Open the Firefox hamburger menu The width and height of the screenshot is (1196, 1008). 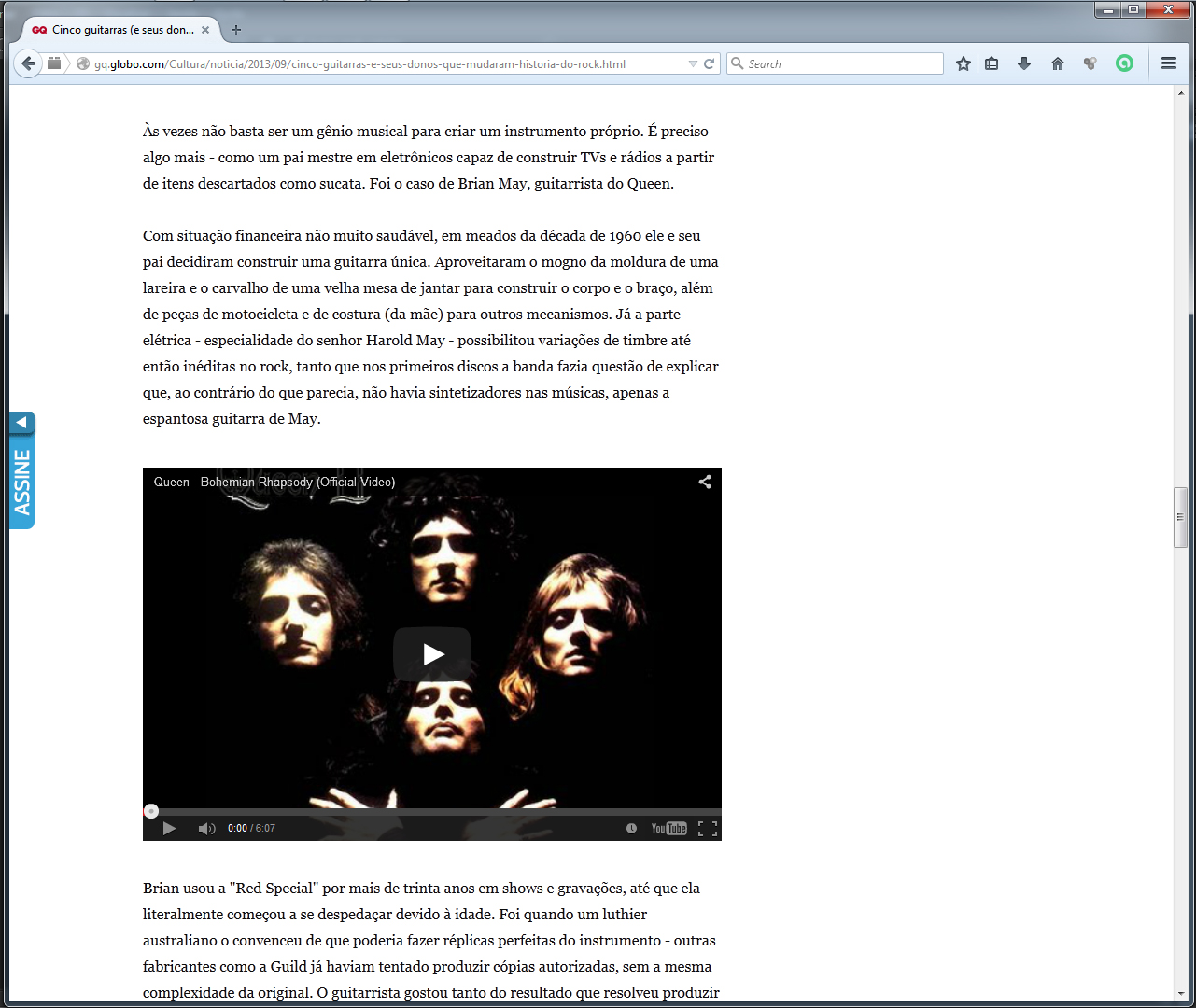pos(1168,63)
